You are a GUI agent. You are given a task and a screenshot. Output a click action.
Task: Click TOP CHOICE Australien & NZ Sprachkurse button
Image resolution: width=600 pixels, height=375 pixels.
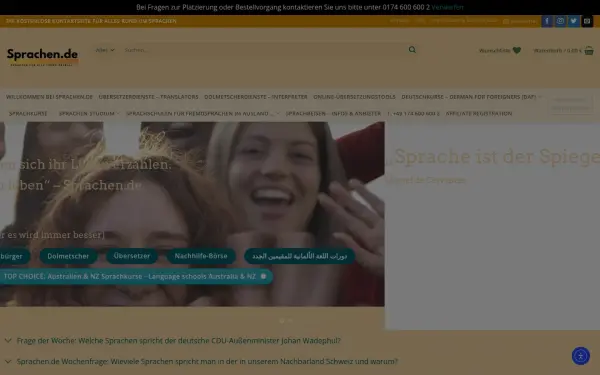point(135,276)
